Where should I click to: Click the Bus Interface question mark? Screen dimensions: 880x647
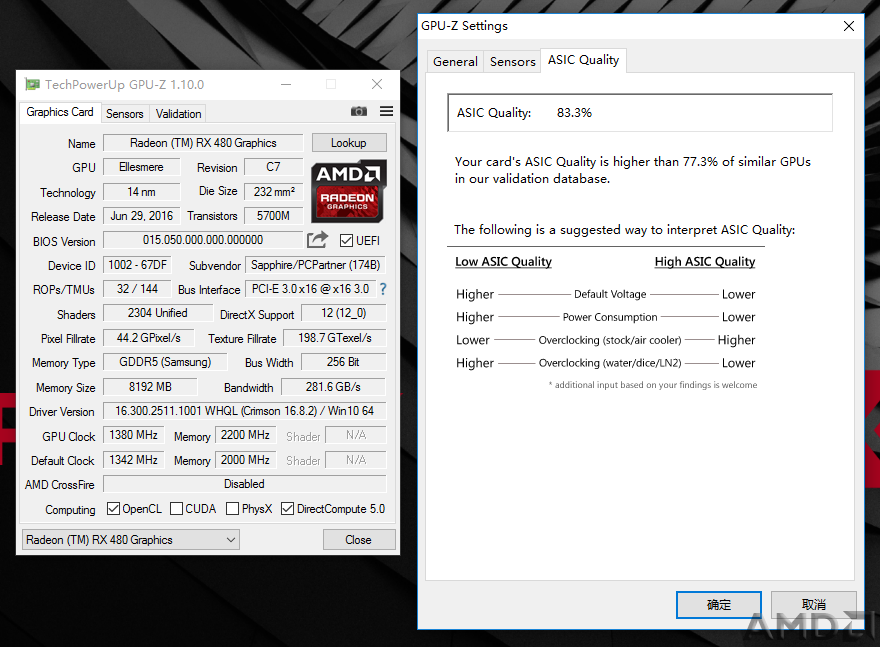point(383,289)
